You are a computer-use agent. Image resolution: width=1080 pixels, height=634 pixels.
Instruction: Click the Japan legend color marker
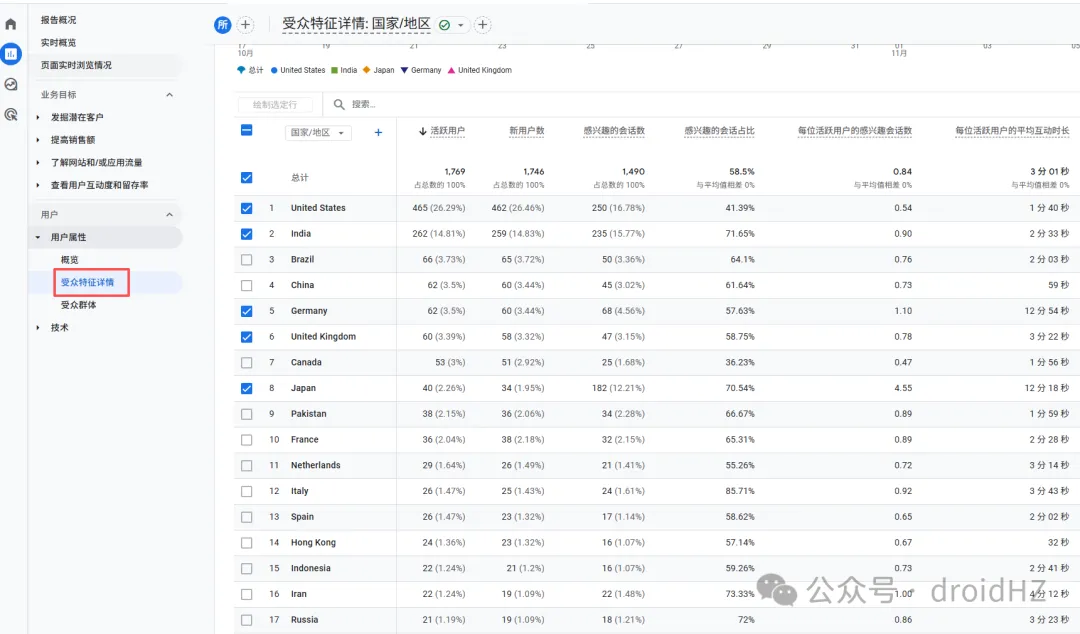366,70
